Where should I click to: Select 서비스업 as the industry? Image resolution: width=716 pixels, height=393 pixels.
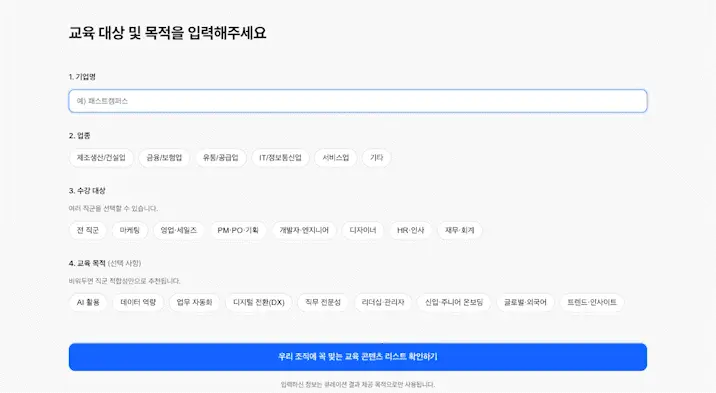tap(336, 158)
